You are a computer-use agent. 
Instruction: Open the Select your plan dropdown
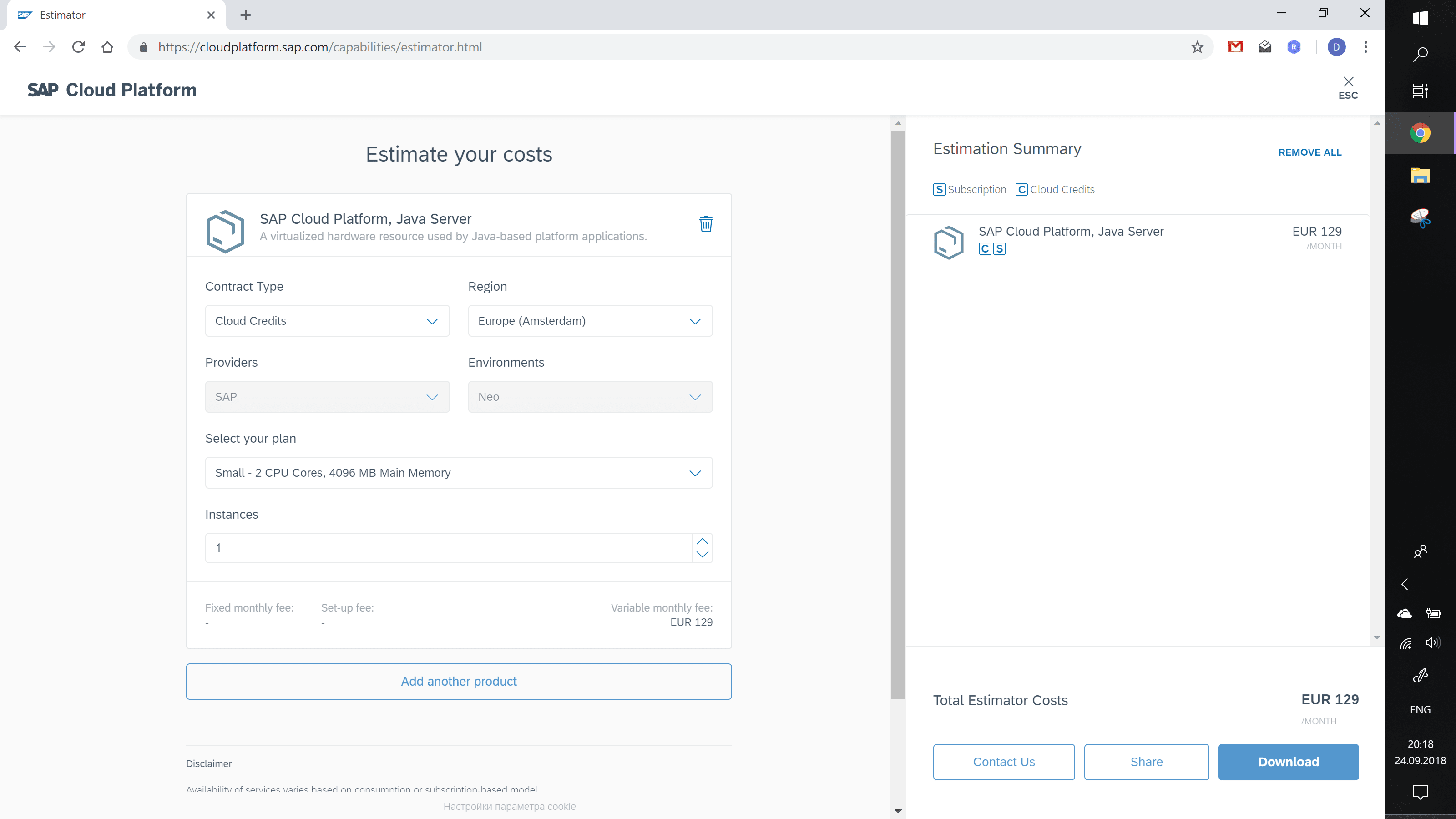tap(458, 473)
